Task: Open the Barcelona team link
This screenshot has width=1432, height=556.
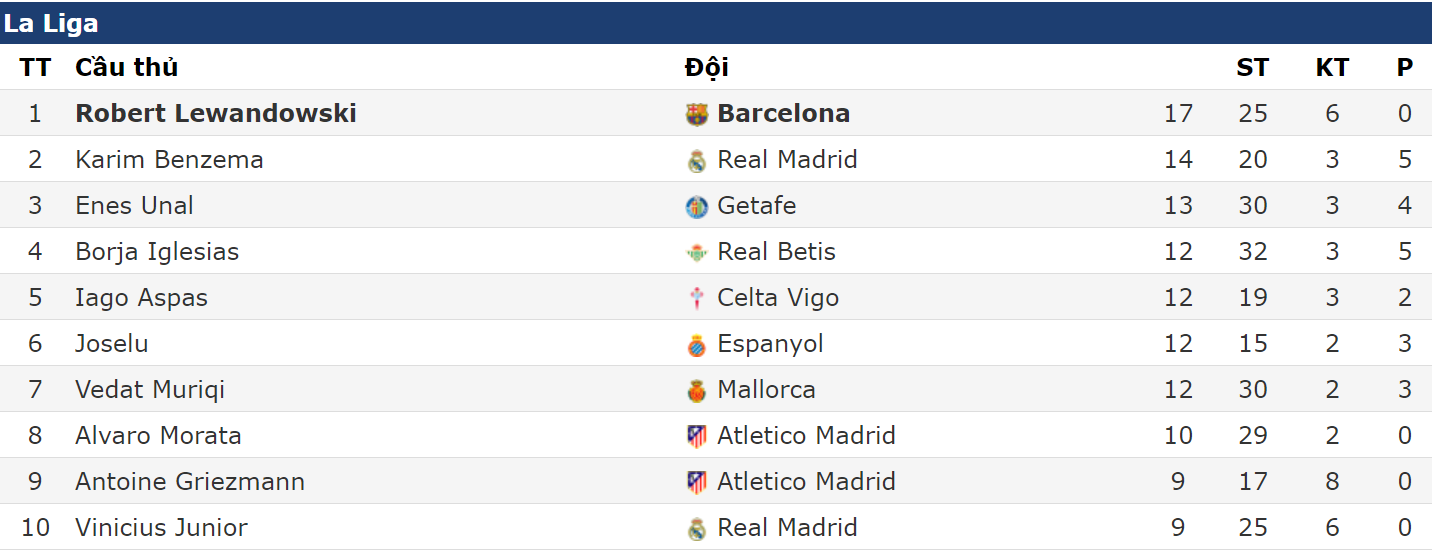Action: 783,114
